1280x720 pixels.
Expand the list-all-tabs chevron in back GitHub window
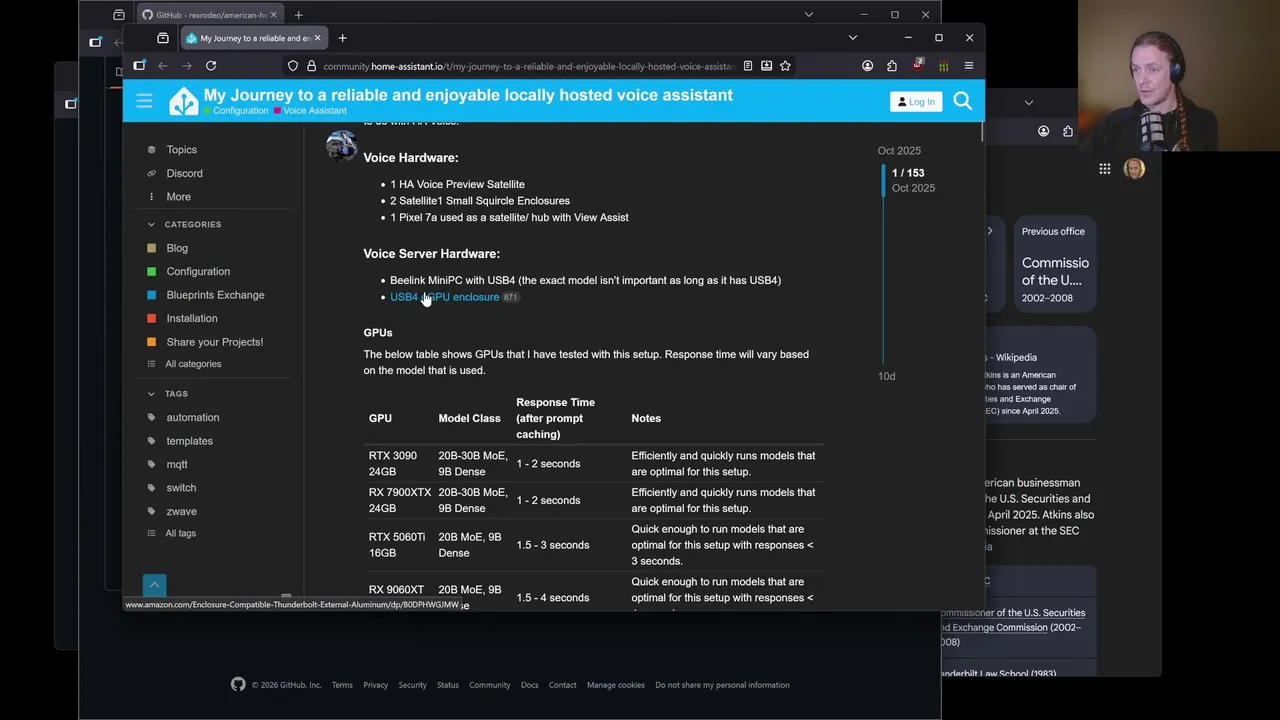click(808, 15)
